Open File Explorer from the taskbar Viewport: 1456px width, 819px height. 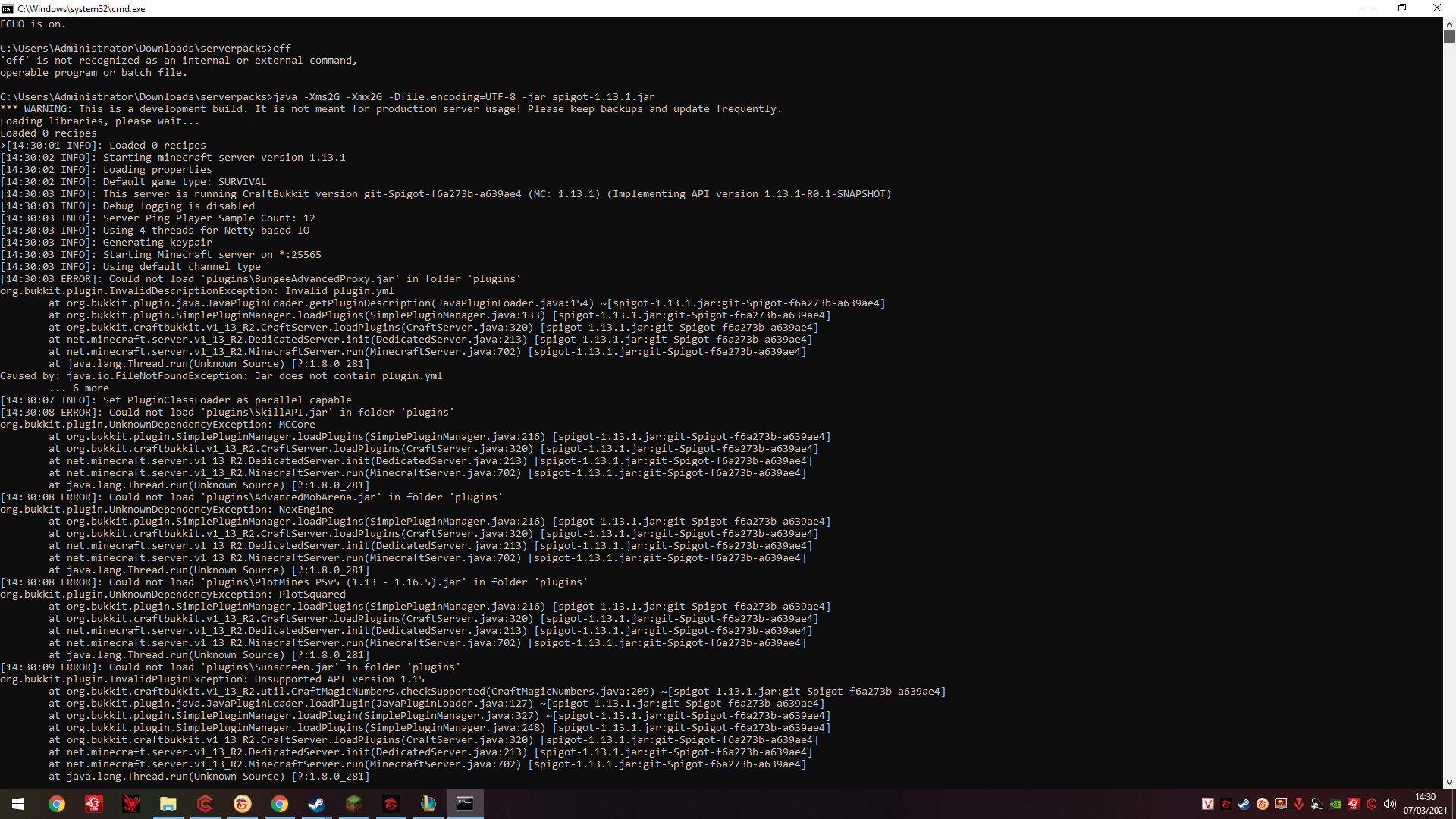[x=168, y=804]
